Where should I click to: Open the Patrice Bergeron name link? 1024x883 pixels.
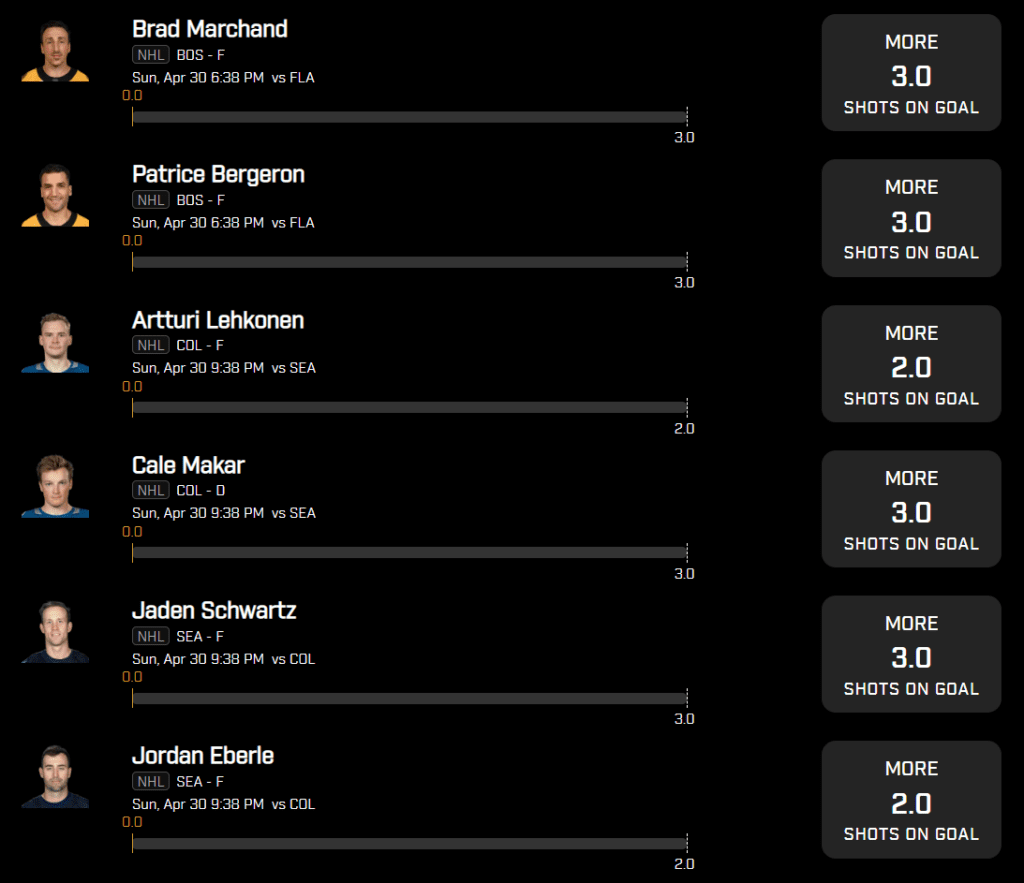[x=218, y=175]
